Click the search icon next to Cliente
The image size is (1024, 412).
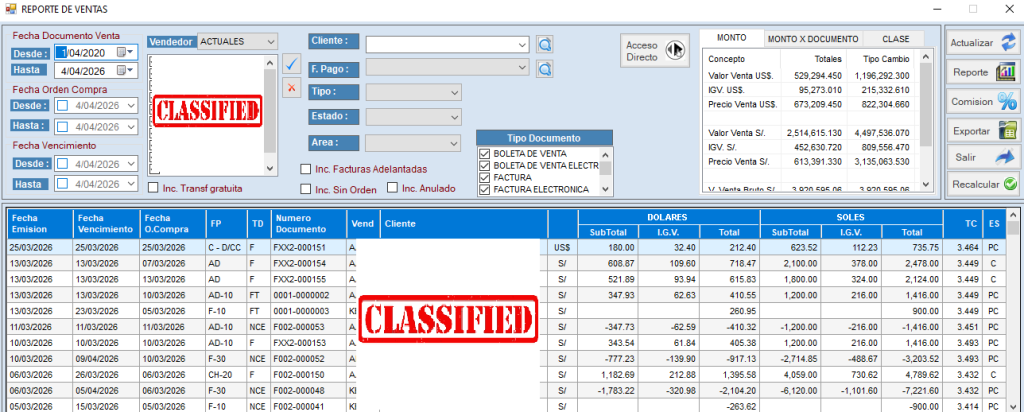click(x=545, y=44)
